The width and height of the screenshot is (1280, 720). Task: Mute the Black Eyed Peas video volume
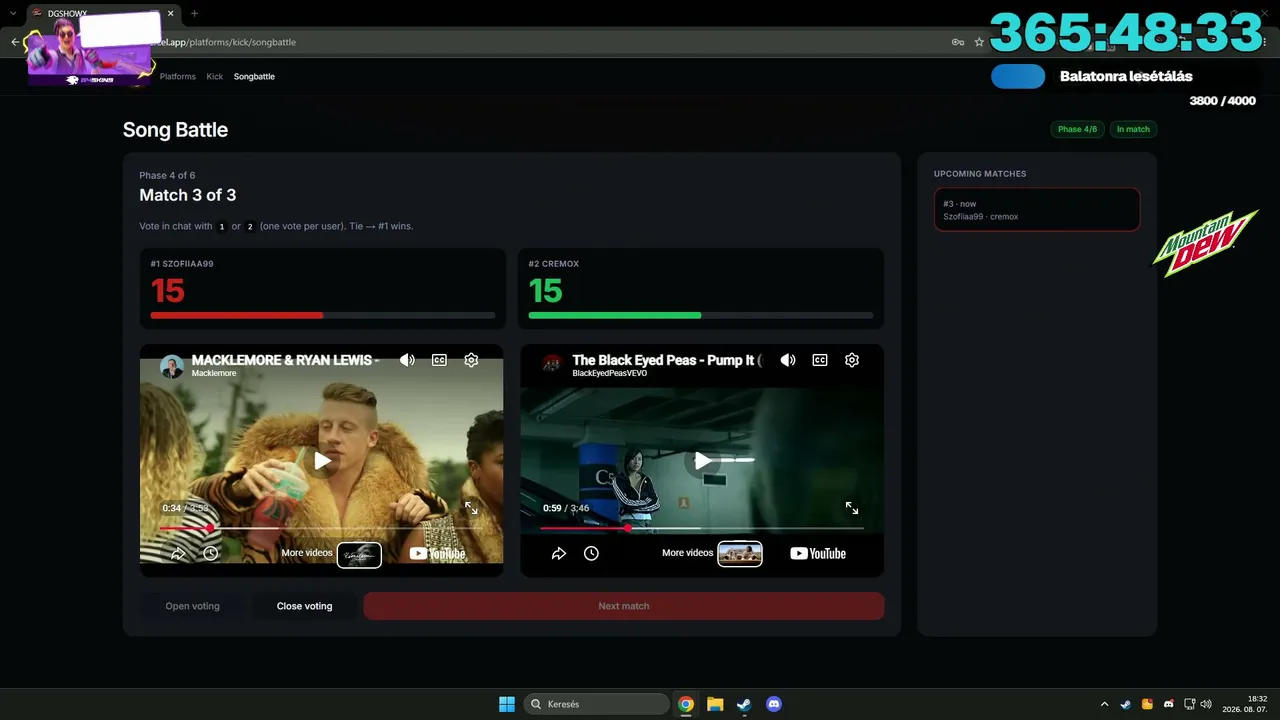(788, 360)
